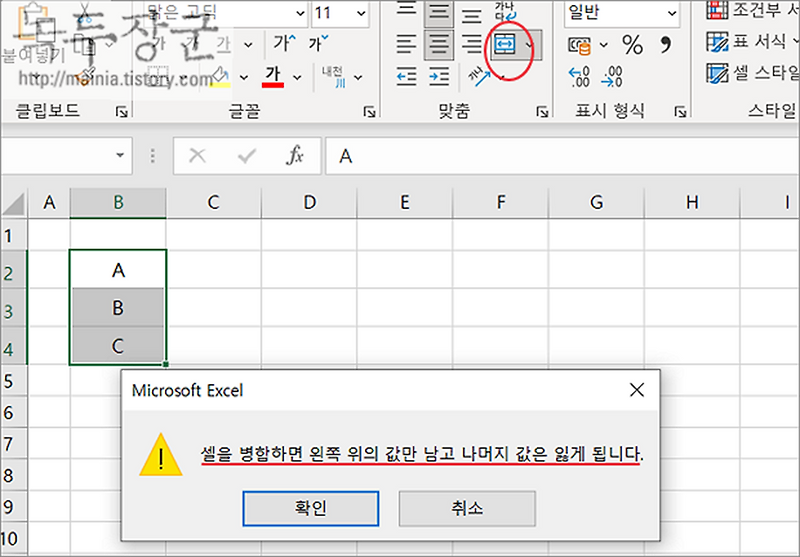Expand the fill color palette arrow

[244, 78]
